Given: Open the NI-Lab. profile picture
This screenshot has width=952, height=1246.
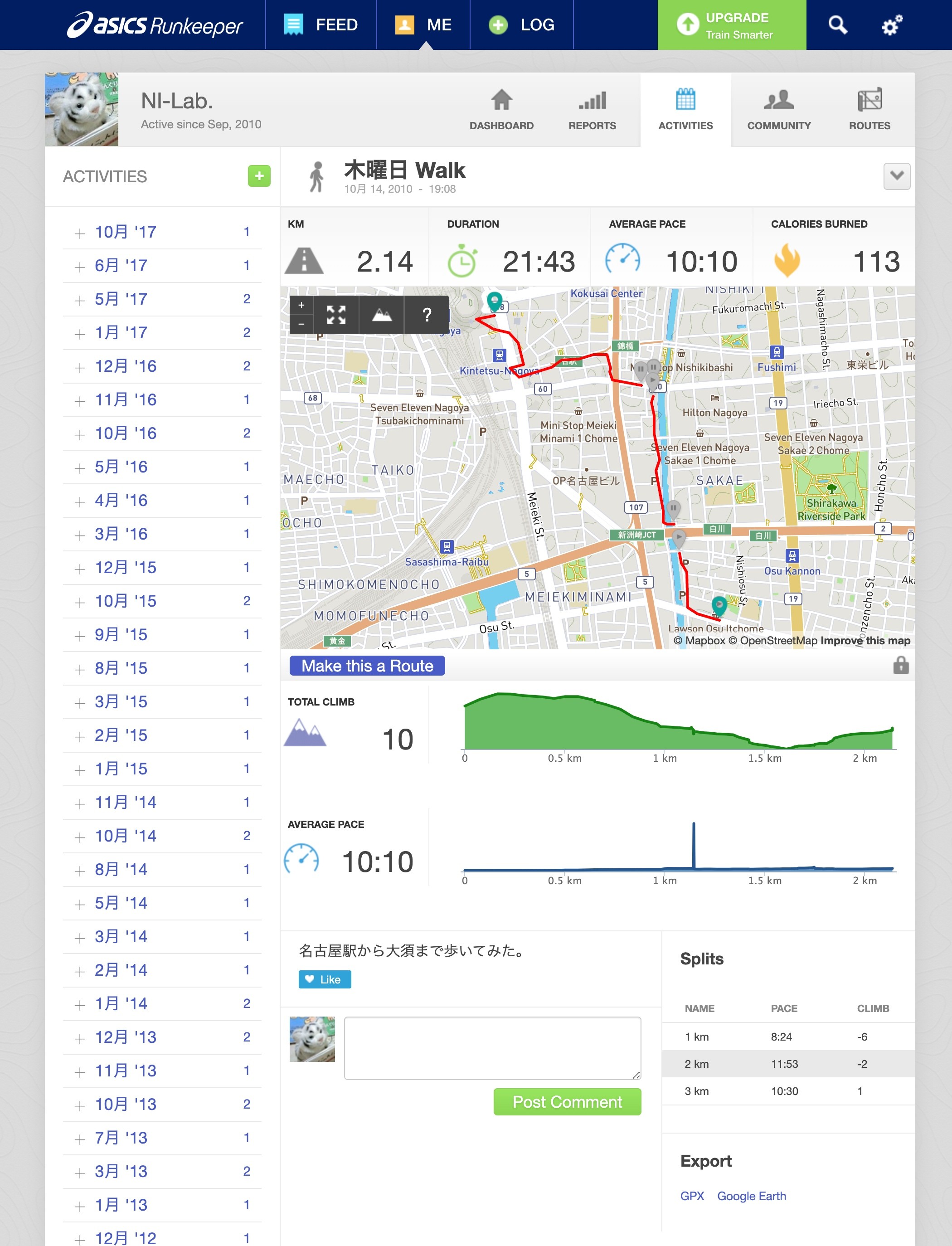Looking at the screenshot, I should pyautogui.click(x=82, y=109).
